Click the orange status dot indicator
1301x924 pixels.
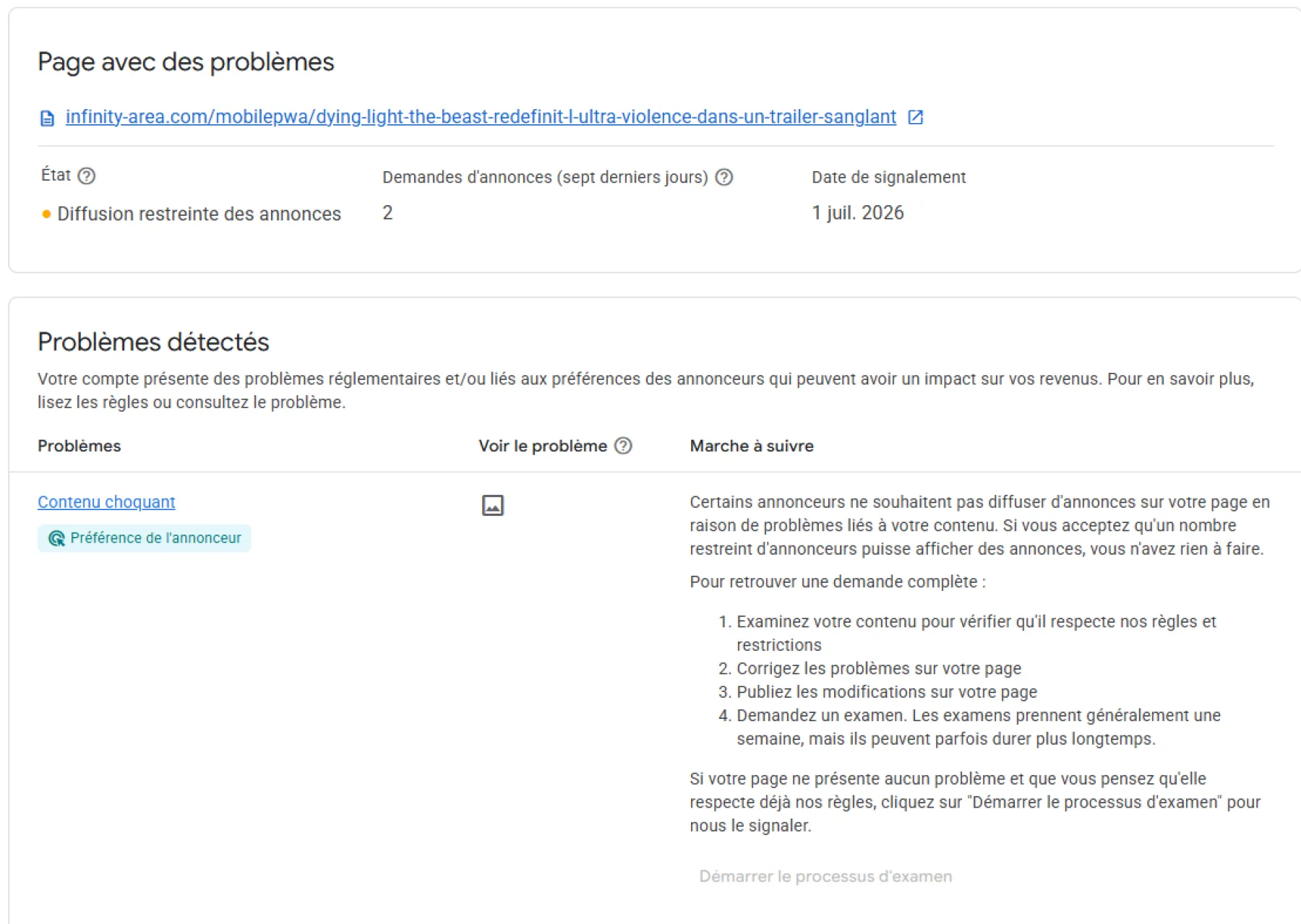point(46,214)
